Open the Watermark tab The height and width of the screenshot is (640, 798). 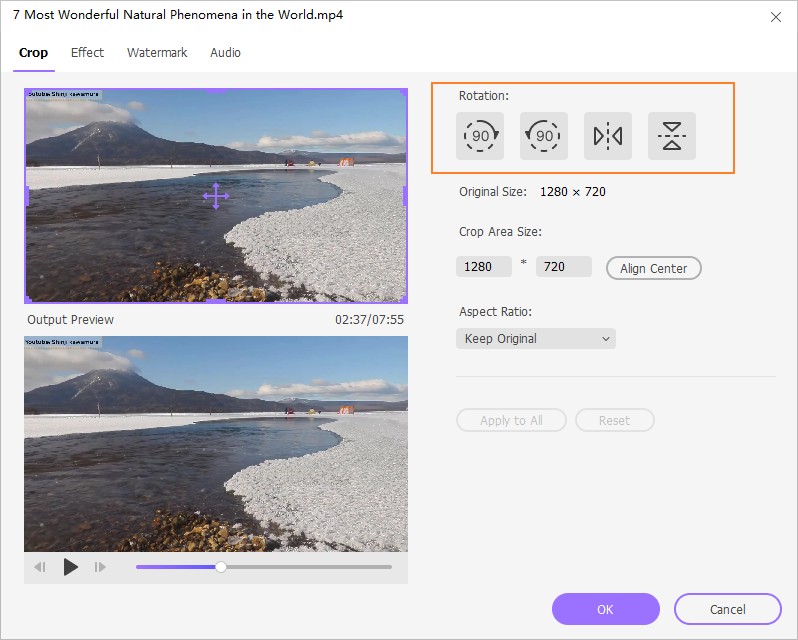click(x=157, y=53)
